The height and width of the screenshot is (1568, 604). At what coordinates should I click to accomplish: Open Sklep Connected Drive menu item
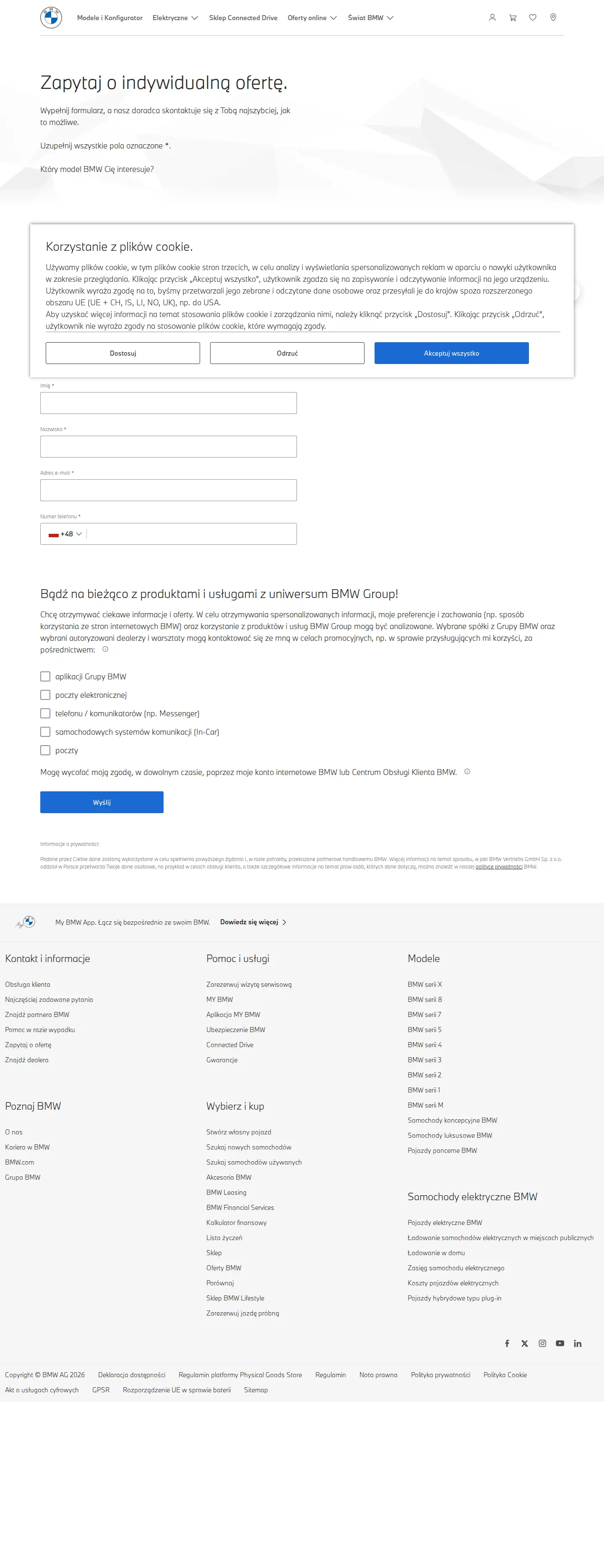coord(243,18)
